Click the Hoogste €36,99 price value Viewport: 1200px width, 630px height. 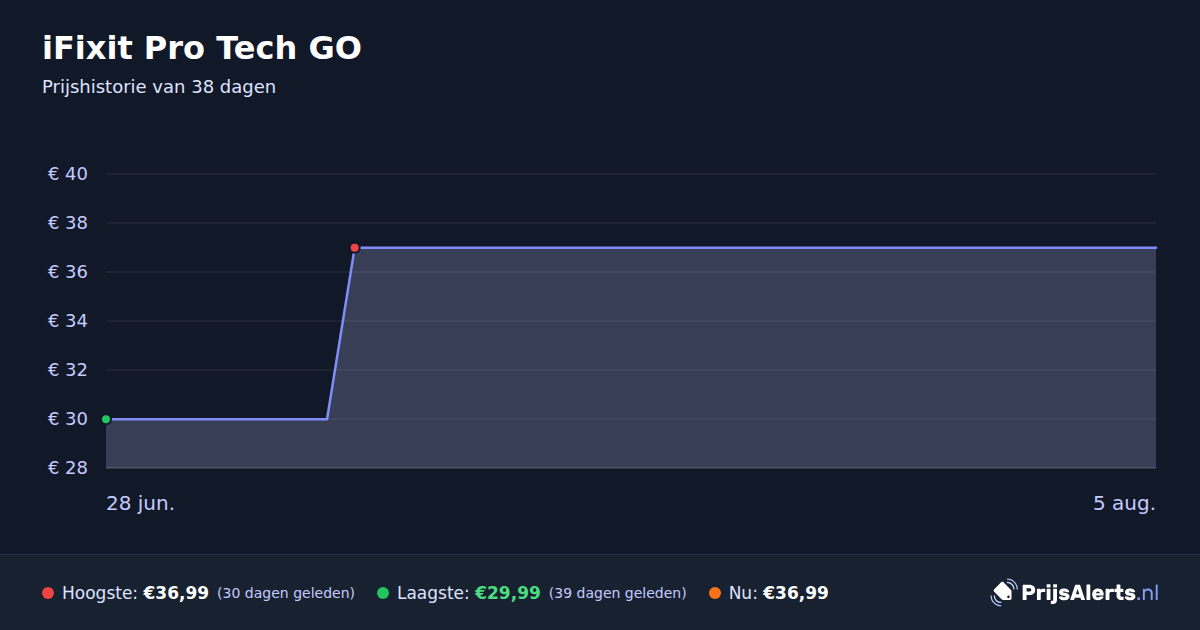pyautogui.click(x=176, y=593)
